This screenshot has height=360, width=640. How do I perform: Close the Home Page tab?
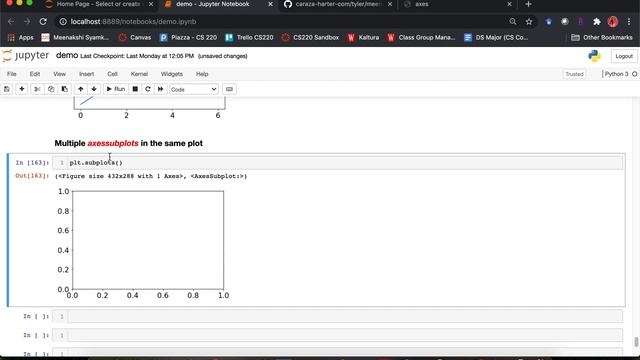pyautogui.click(x=151, y=4)
